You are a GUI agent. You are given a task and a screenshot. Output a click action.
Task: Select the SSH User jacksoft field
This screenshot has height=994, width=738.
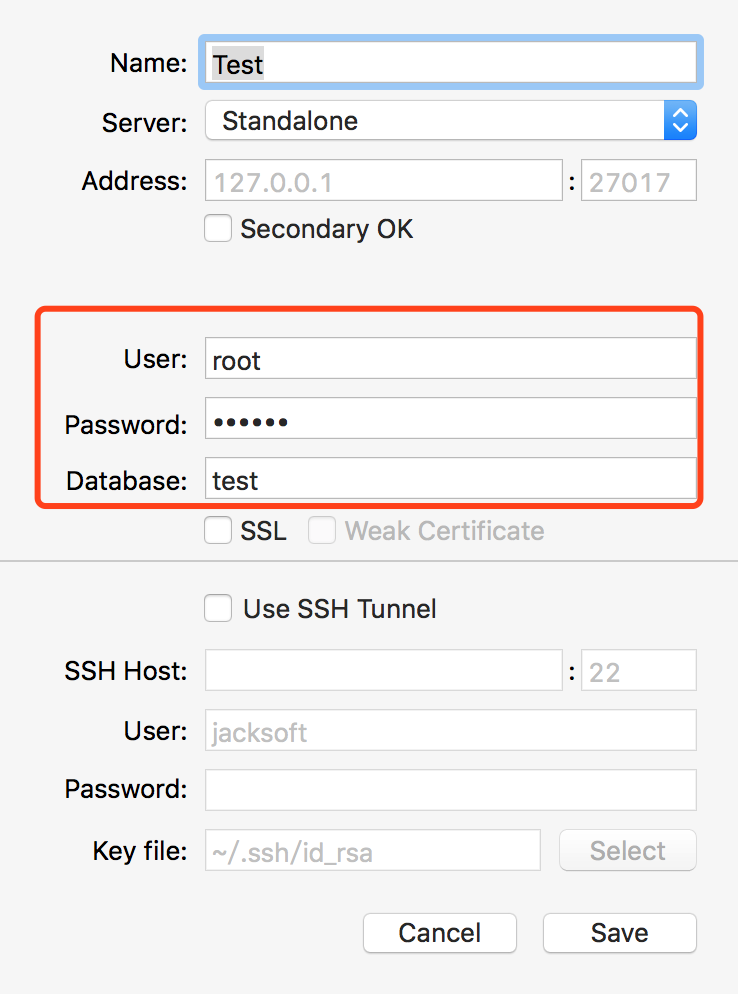(450, 731)
